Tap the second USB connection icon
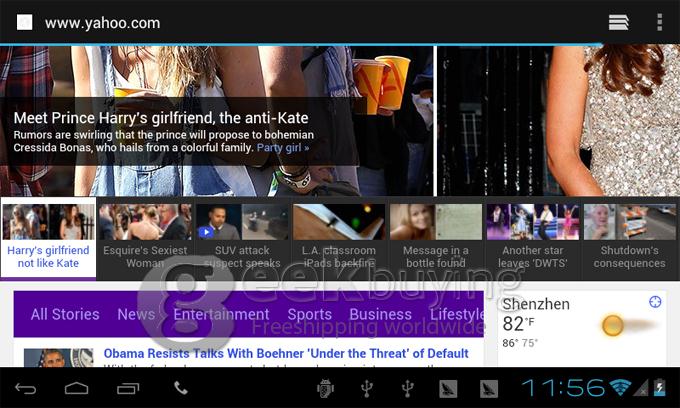 point(407,388)
